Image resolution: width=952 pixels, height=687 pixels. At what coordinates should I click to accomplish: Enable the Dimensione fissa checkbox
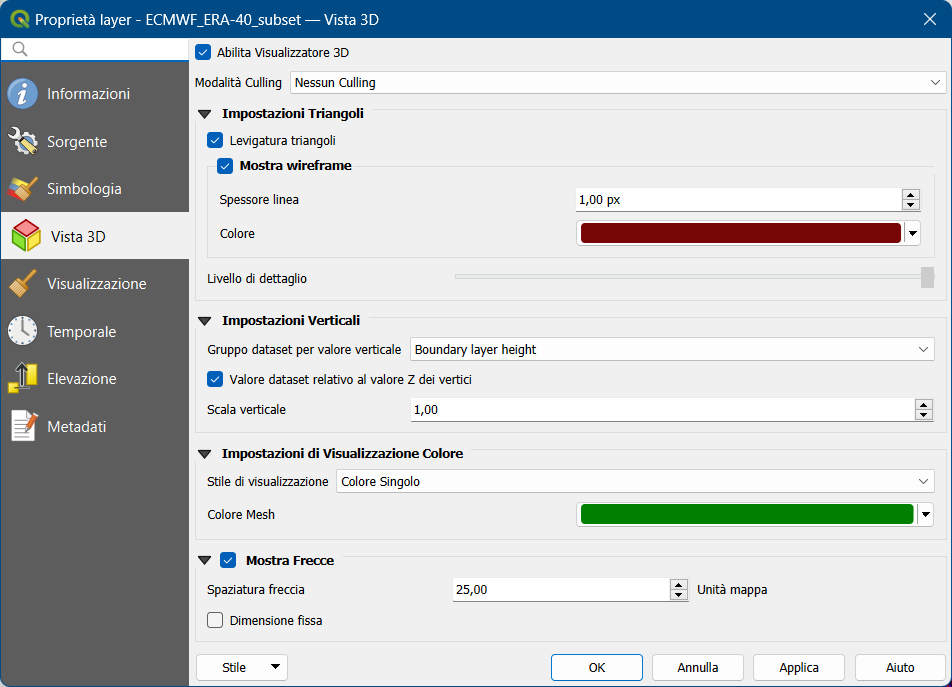(215, 620)
